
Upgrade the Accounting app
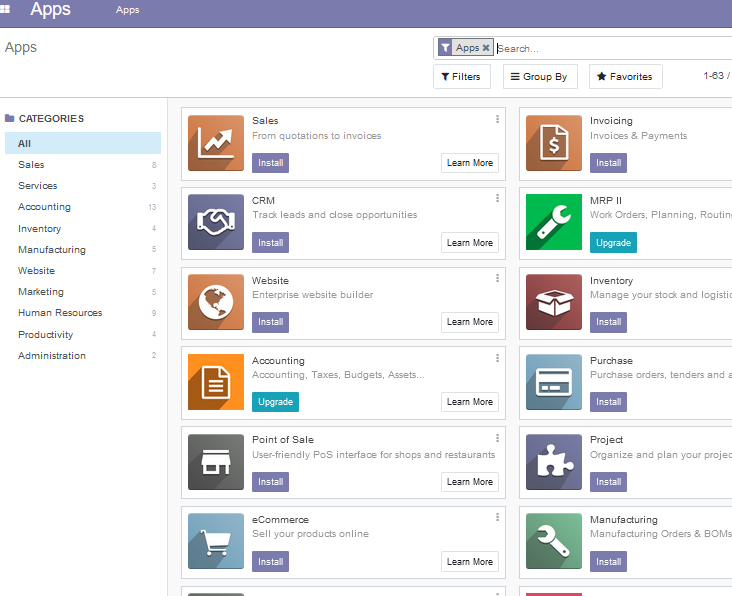pyautogui.click(x=275, y=402)
